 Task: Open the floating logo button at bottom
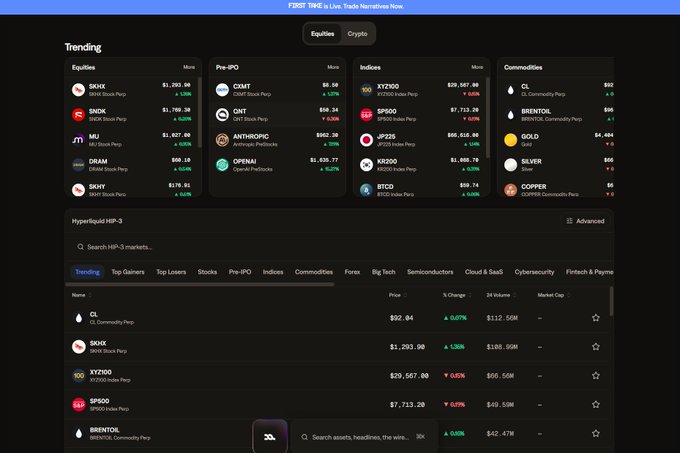coord(270,437)
